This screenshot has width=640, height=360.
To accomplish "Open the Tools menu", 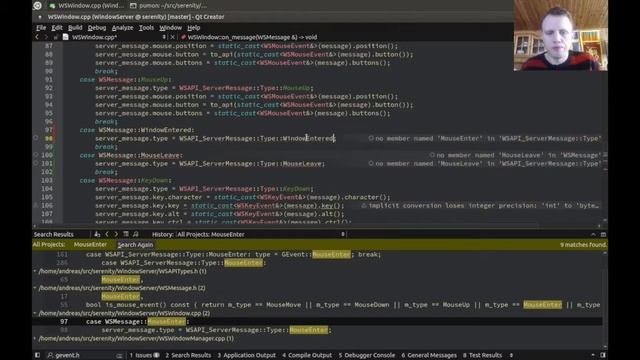I will click(146, 28).
